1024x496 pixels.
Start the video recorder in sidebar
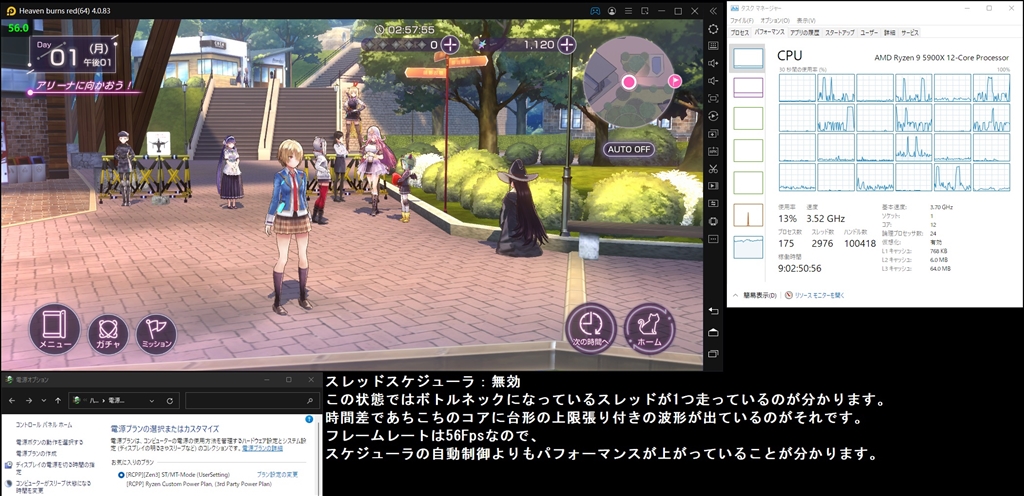pos(713,186)
